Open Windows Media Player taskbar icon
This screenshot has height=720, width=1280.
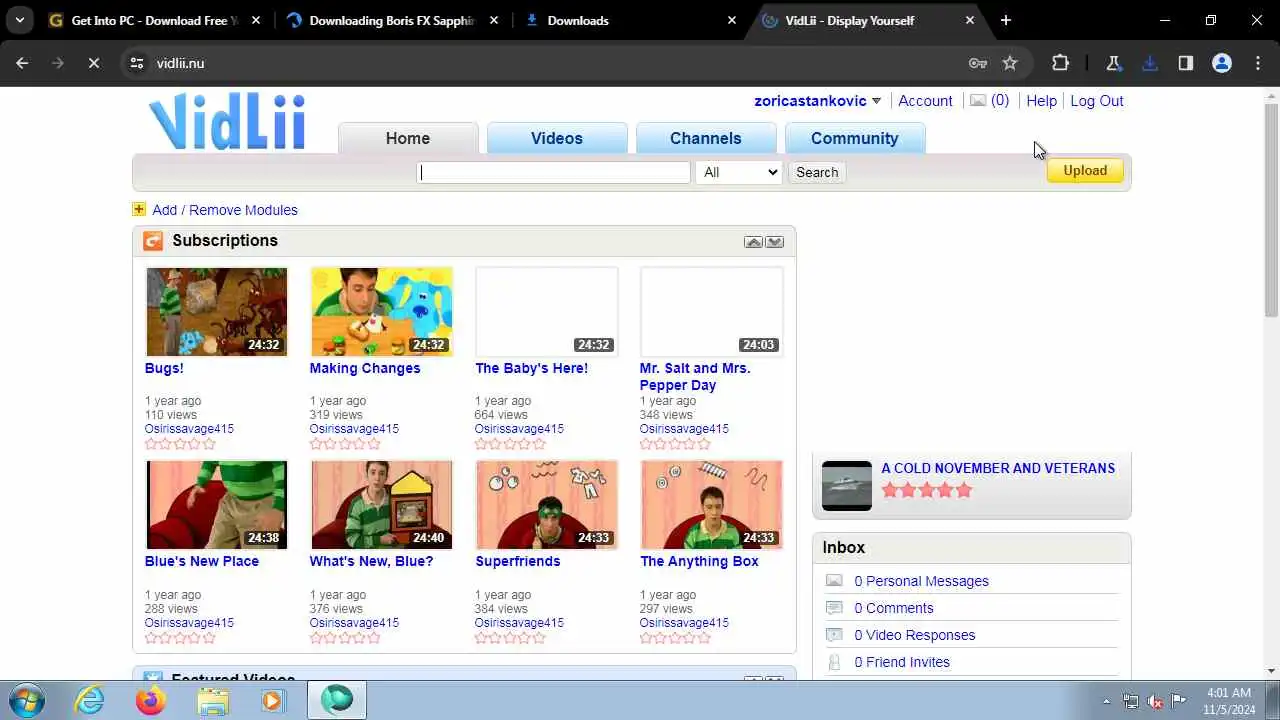tap(272, 701)
